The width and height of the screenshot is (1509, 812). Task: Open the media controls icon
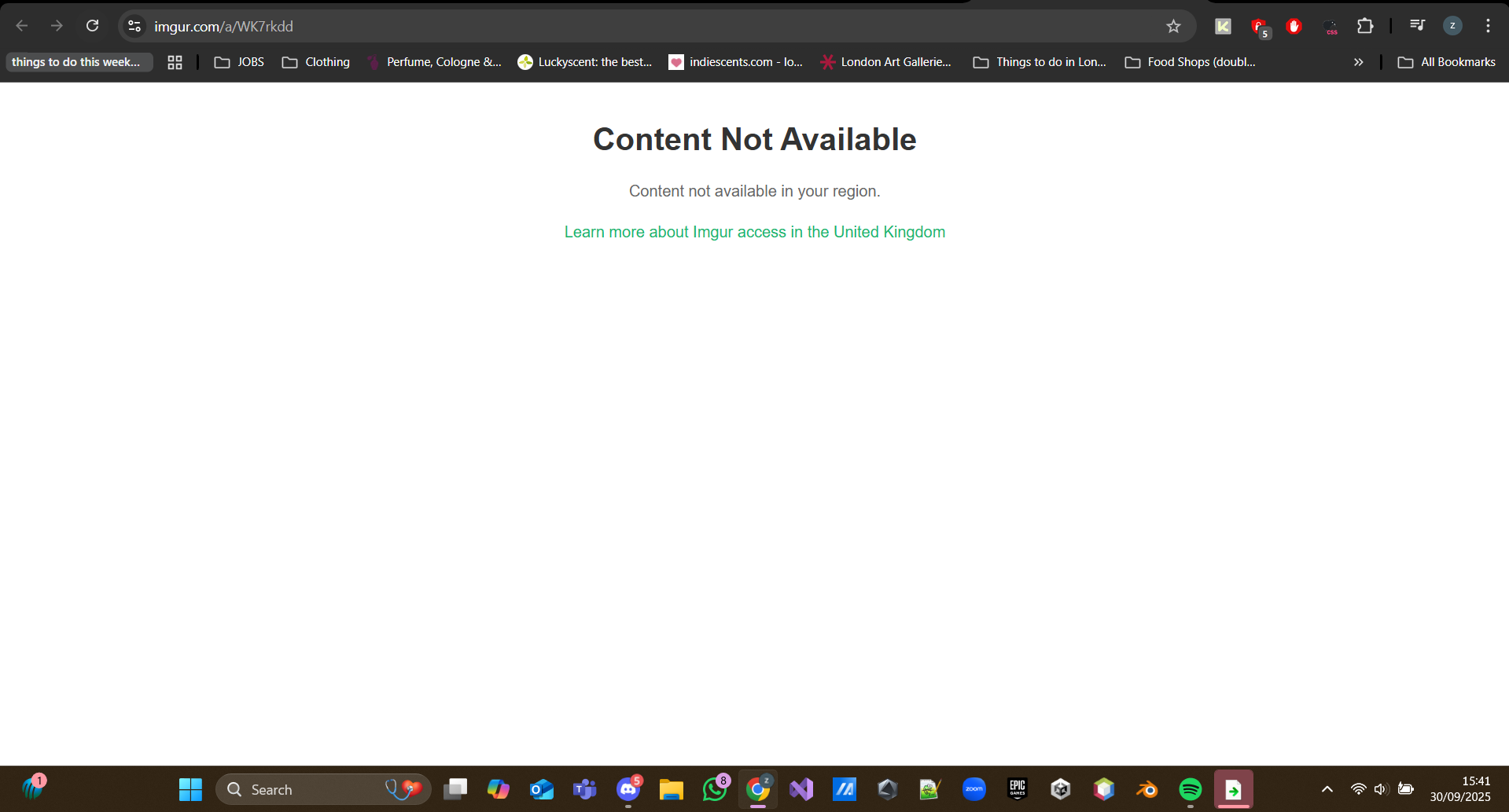[1417, 26]
